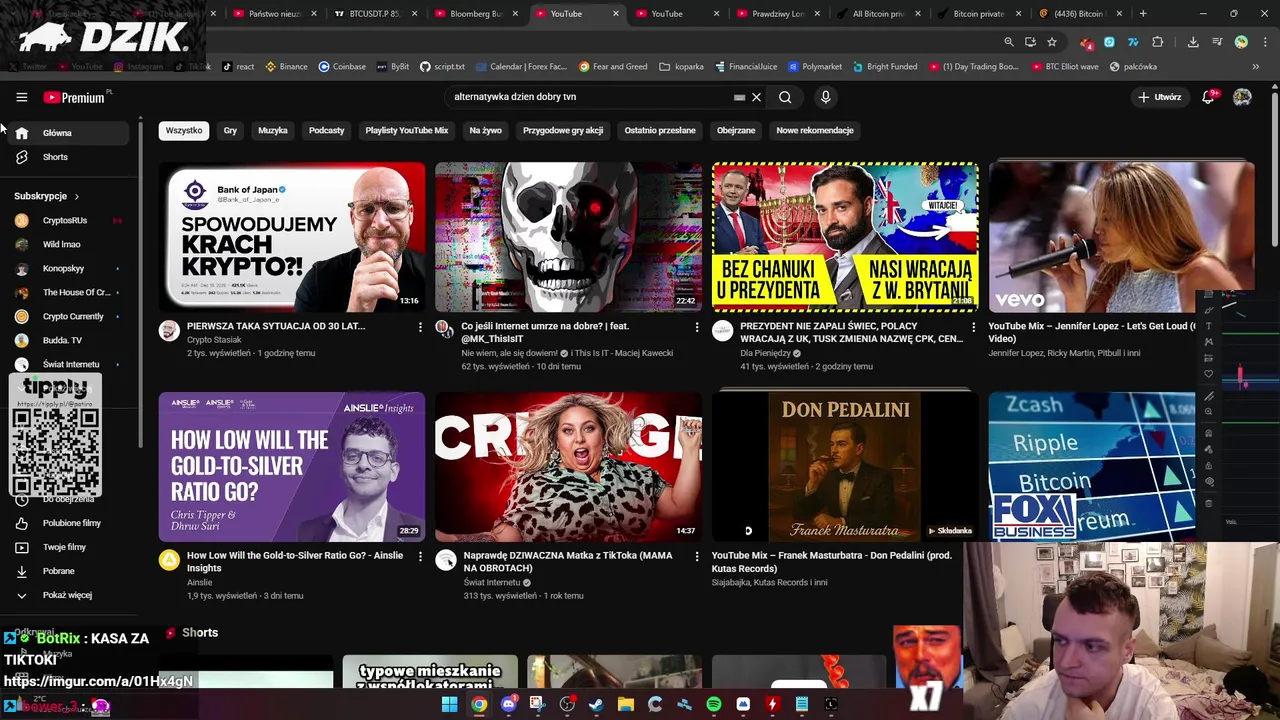Click the search magnifier button

(x=785, y=97)
